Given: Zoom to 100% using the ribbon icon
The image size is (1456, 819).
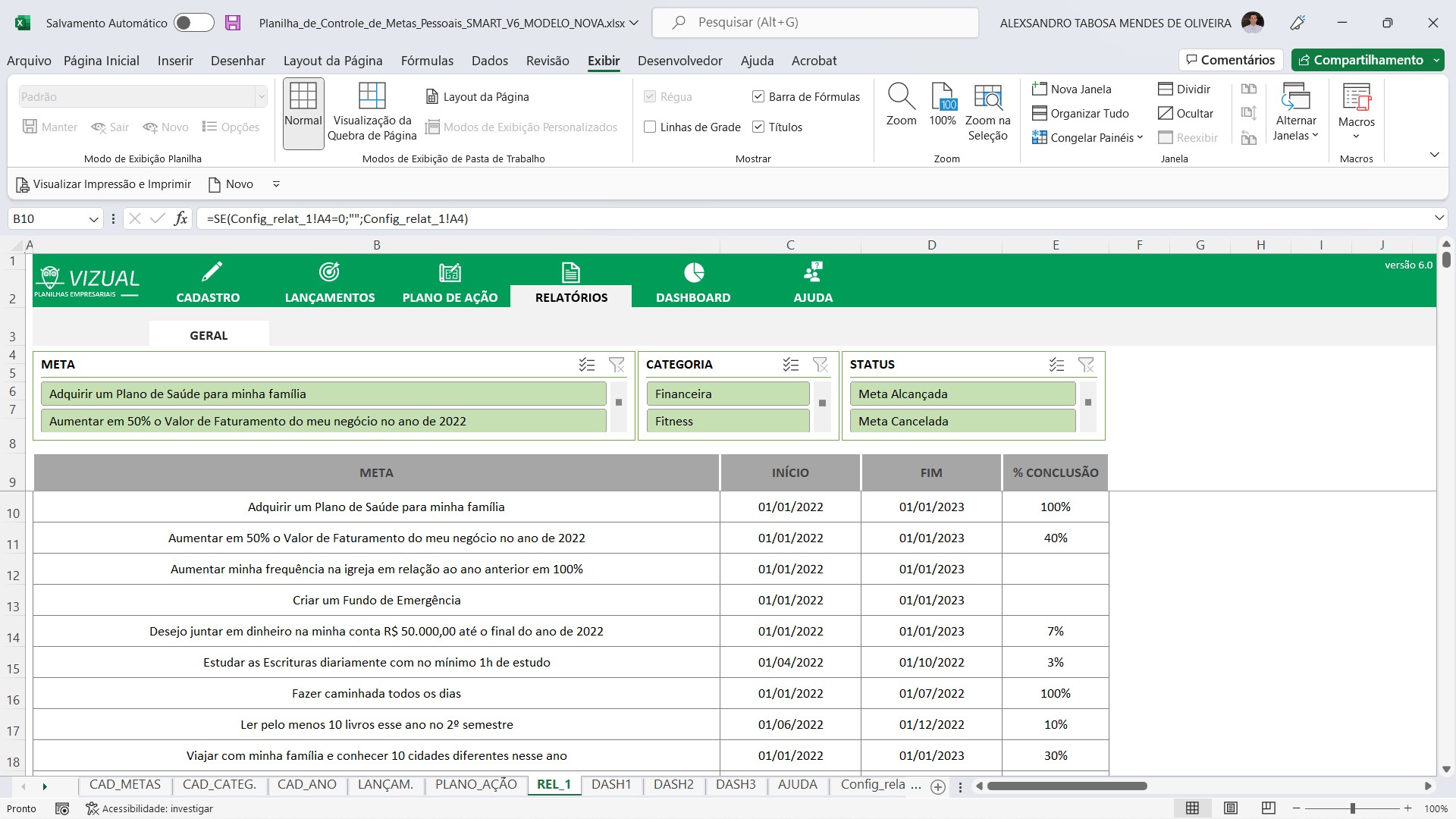Looking at the screenshot, I should [x=943, y=106].
